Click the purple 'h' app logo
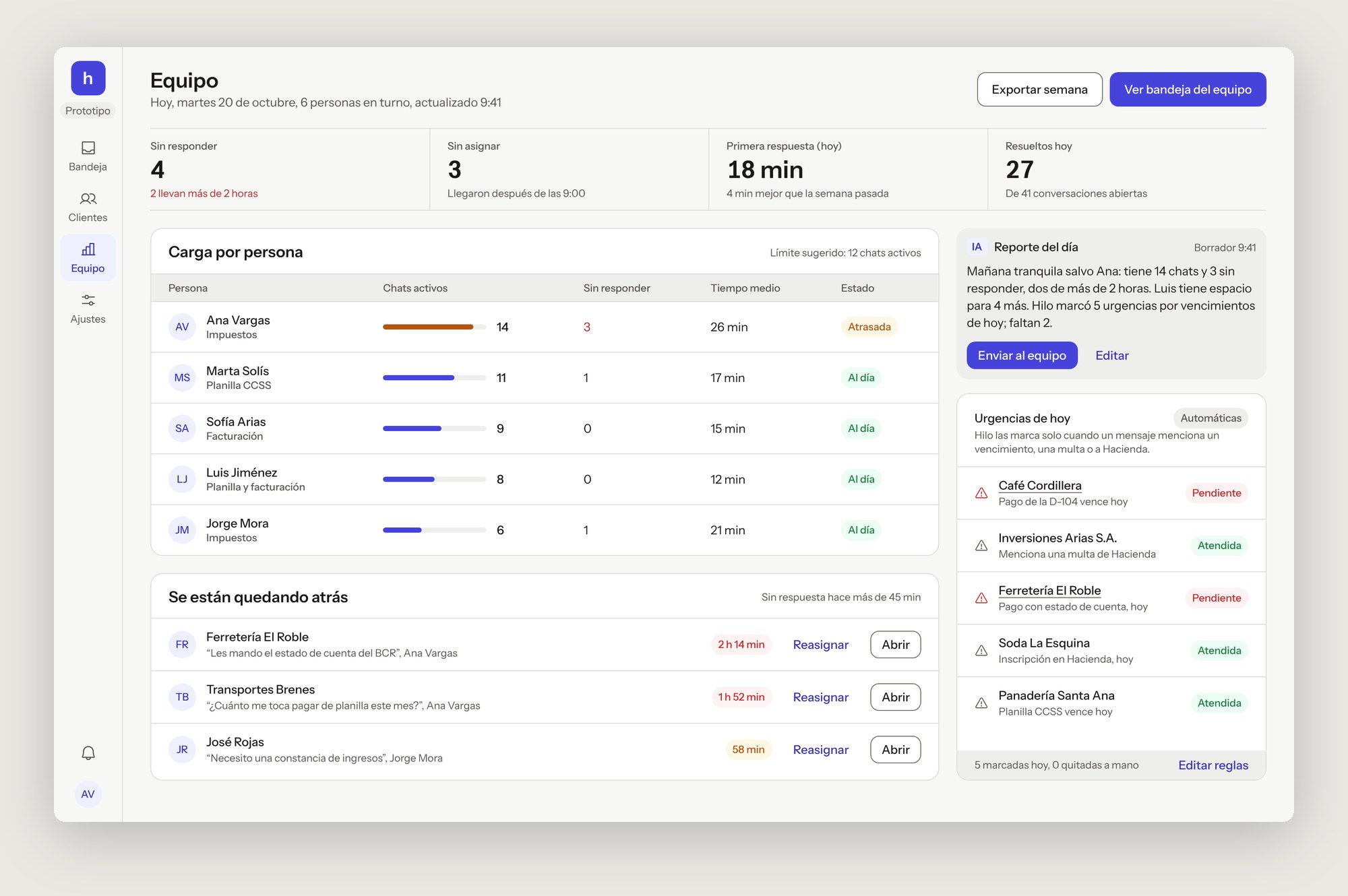Image resolution: width=1348 pixels, height=896 pixels. [88, 78]
